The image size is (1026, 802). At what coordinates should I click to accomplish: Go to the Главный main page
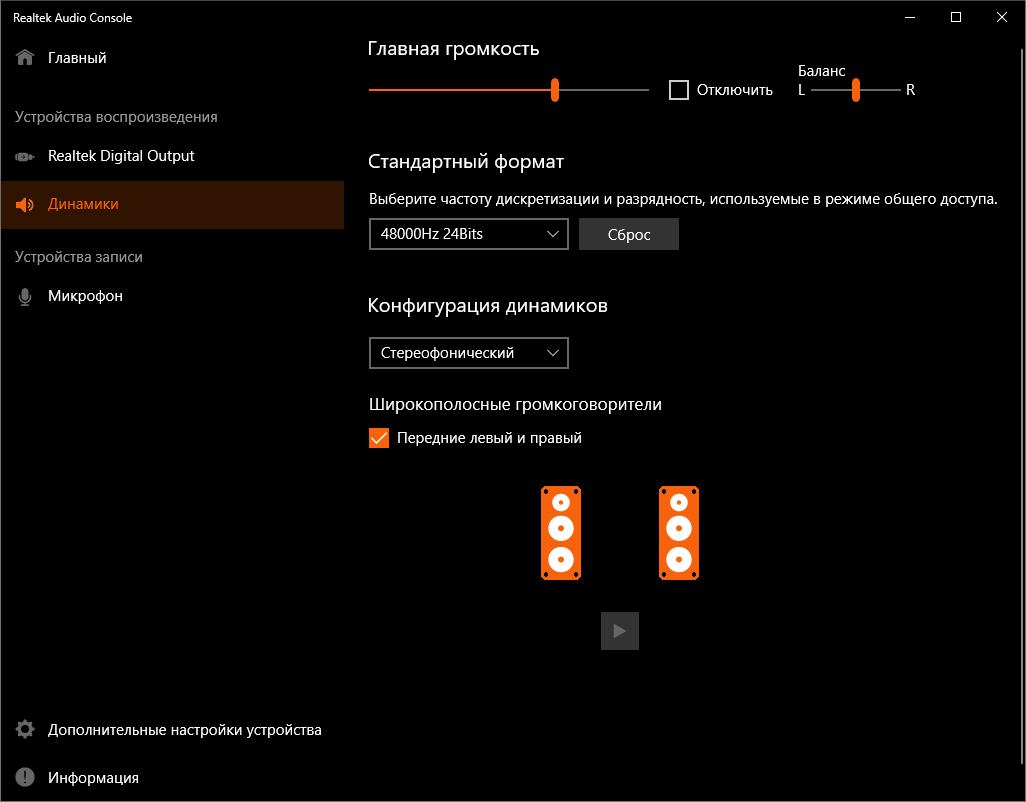[x=77, y=58]
